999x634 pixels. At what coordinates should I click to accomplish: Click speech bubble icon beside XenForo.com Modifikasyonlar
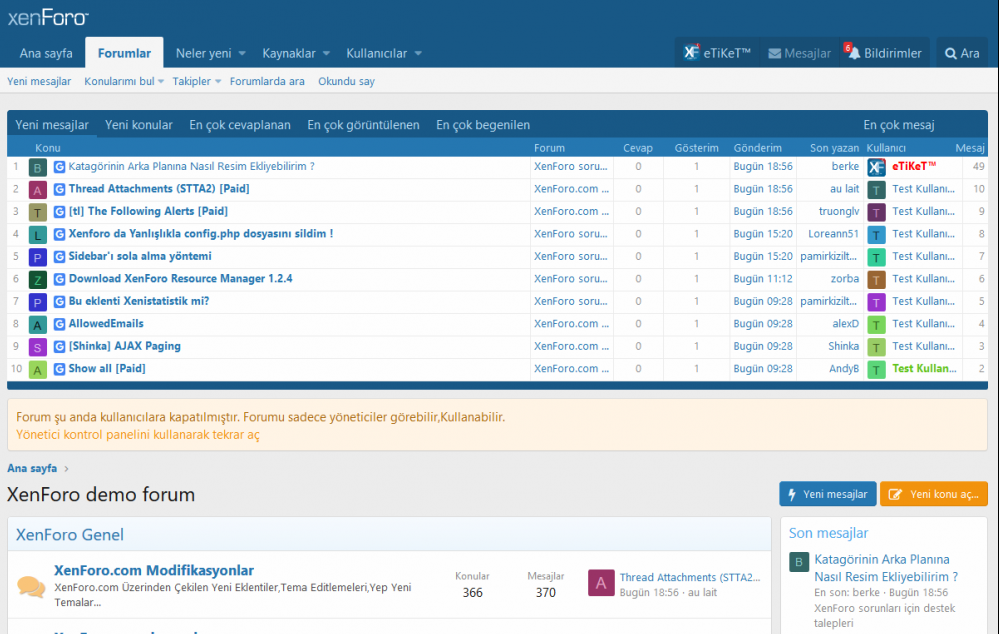31,586
